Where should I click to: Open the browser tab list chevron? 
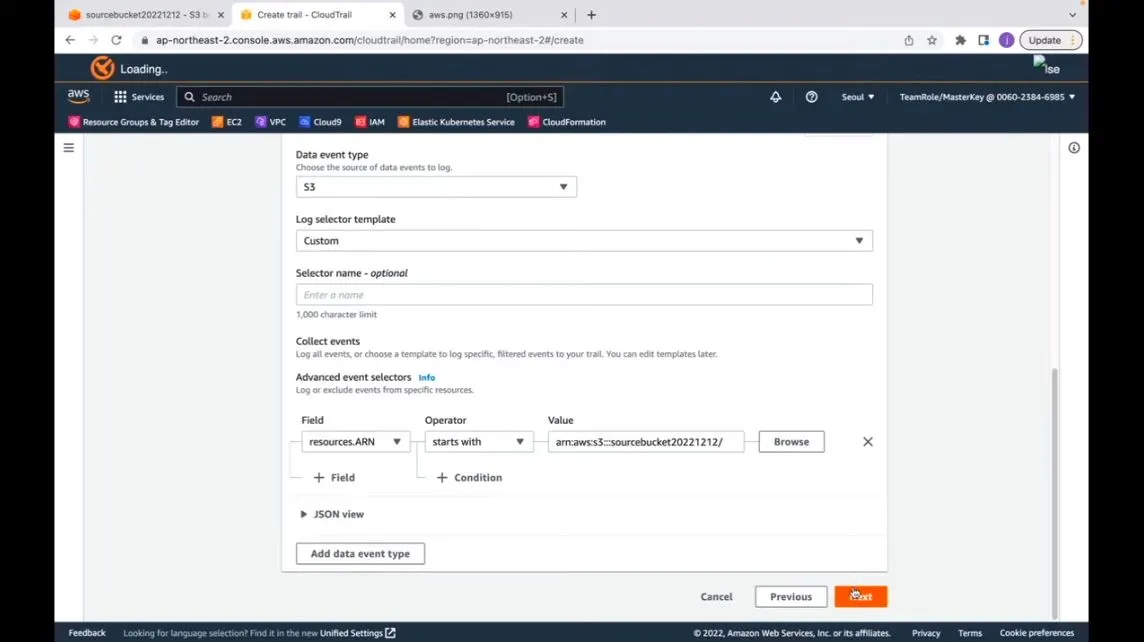coord(1072,15)
